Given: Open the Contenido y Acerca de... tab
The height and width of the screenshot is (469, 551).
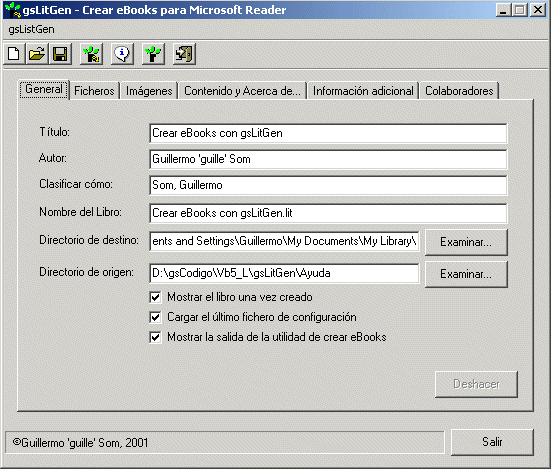Looking at the screenshot, I should click(x=242, y=91).
